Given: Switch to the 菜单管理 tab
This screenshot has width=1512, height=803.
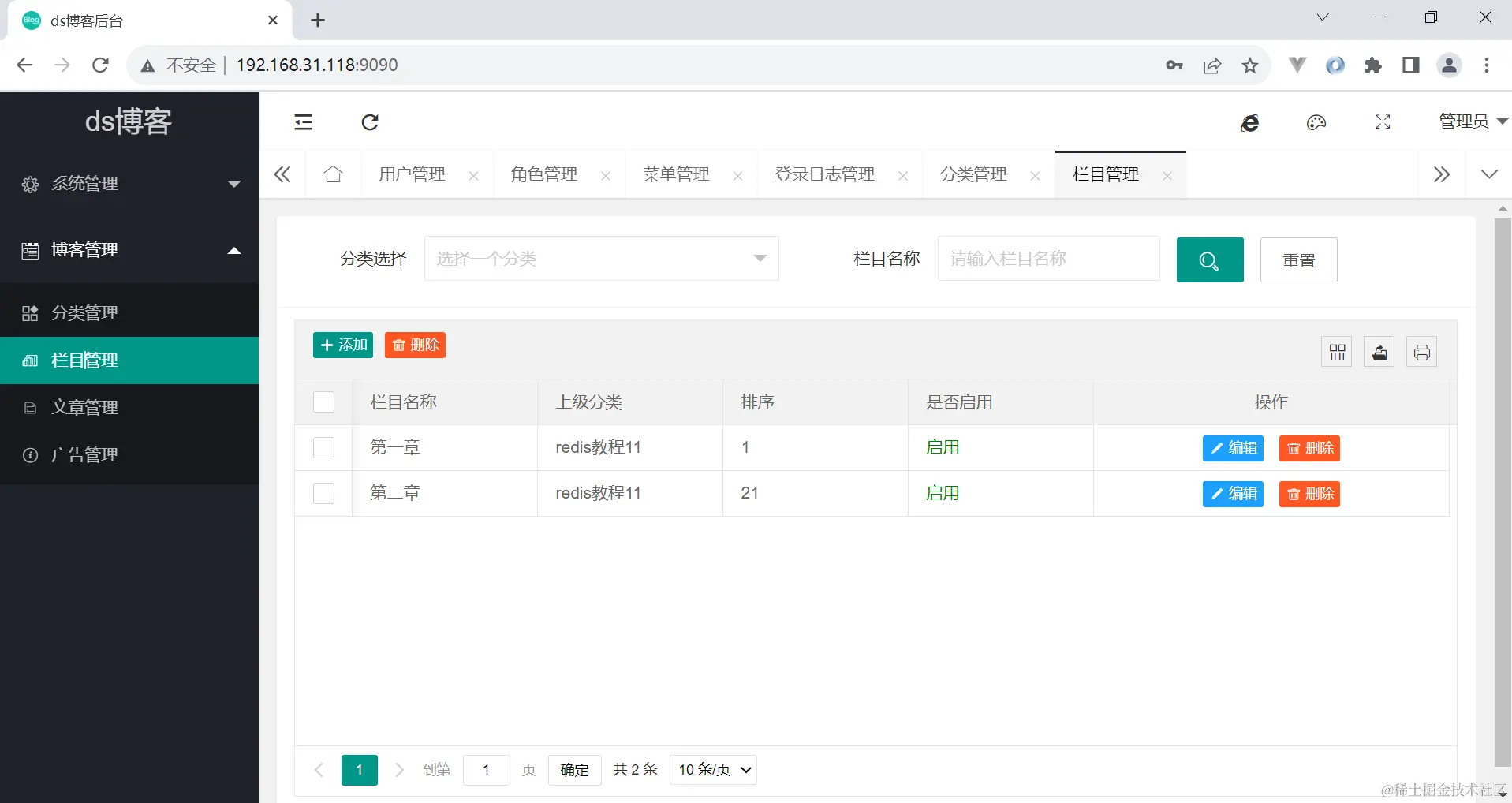Looking at the screenshot, I should [x=676, y=174].
